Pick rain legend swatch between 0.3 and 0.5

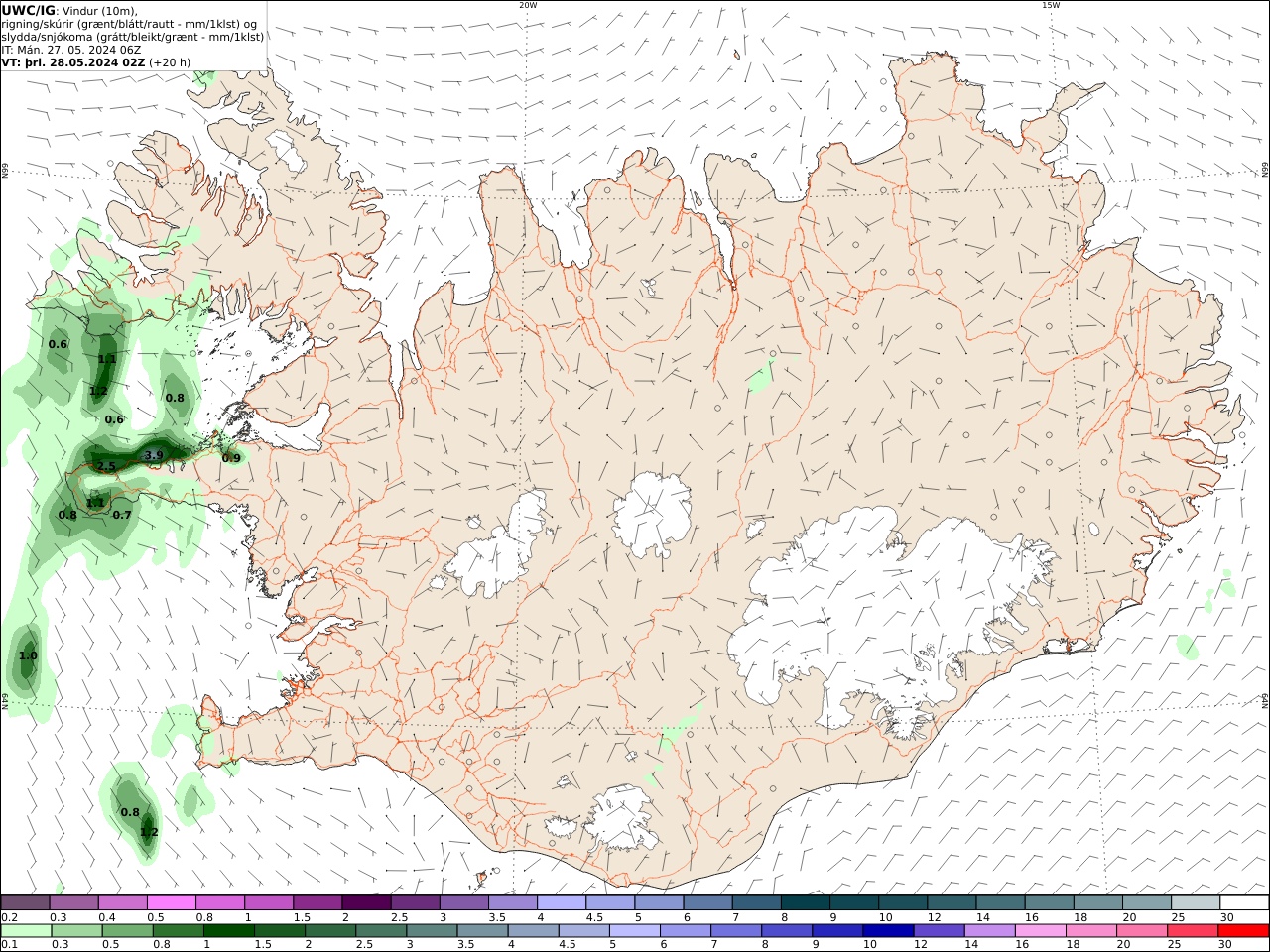tap(76, 930)
